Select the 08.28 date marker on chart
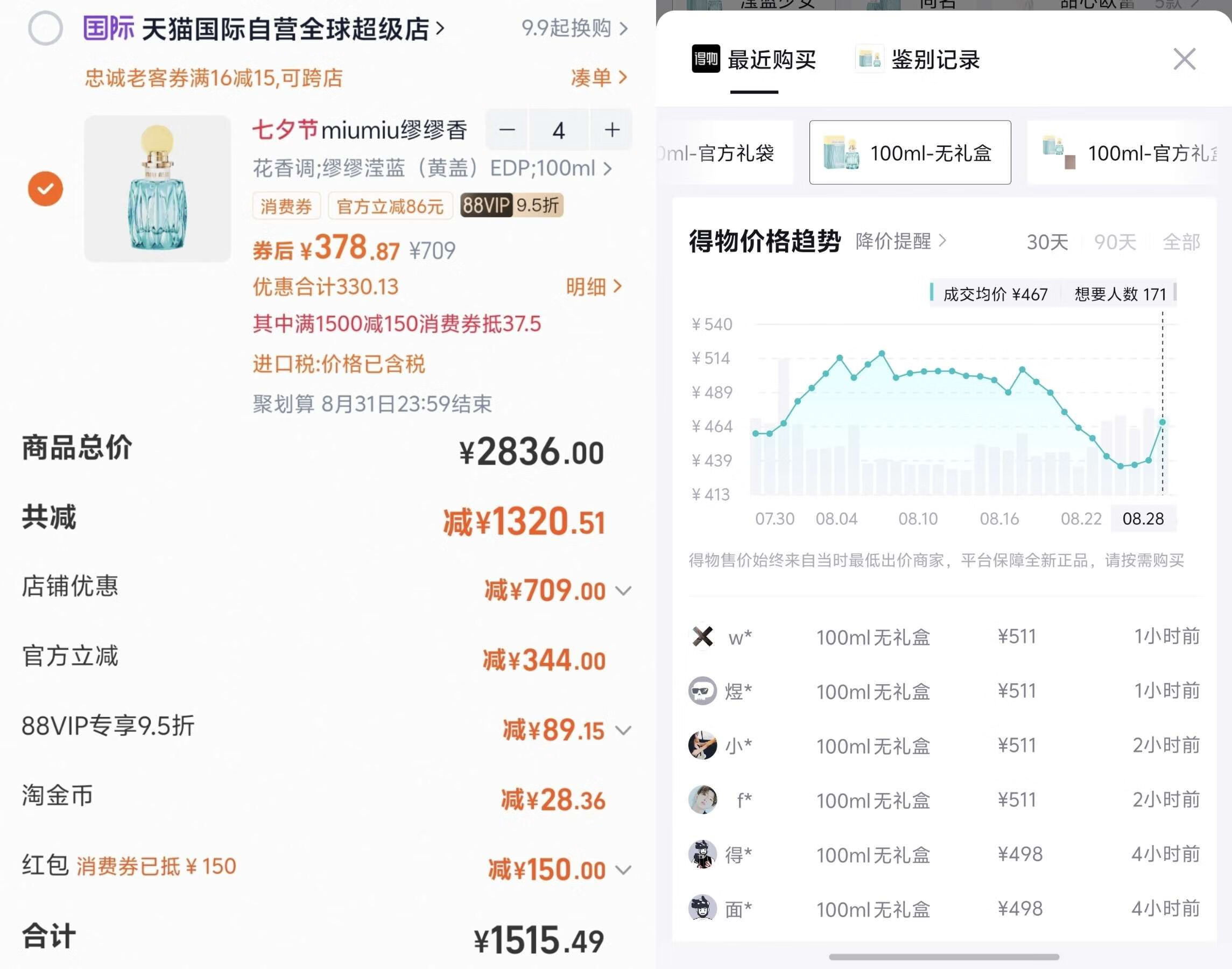 tap(1143, 518)
